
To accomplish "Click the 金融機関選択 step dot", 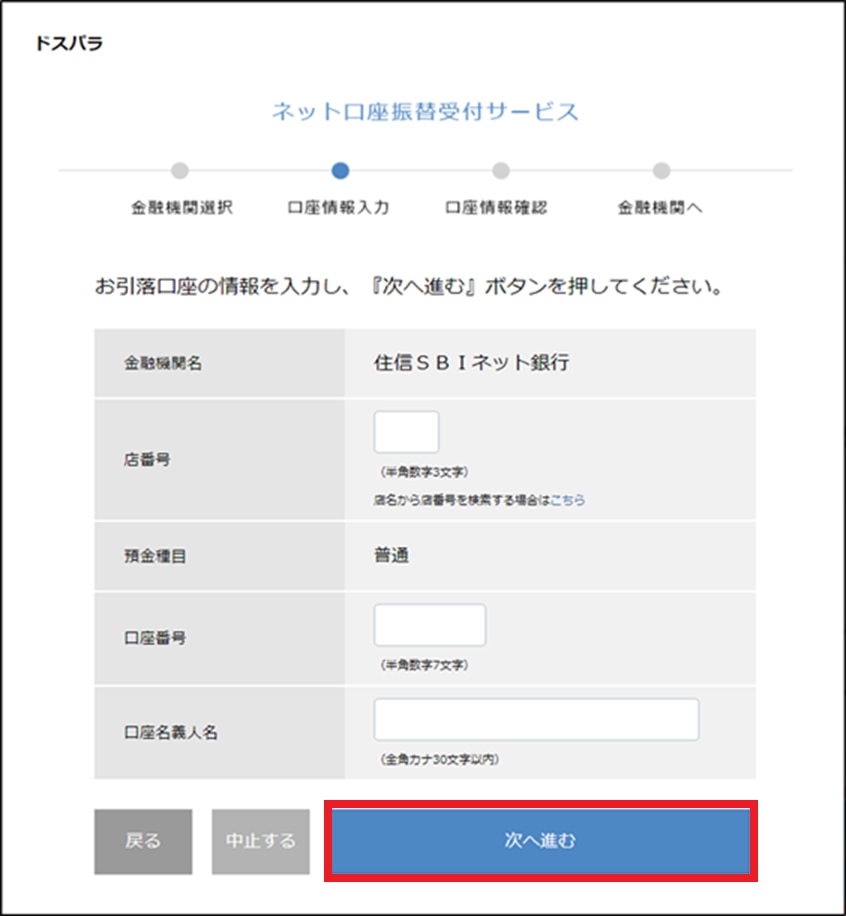I will (180, 171).
